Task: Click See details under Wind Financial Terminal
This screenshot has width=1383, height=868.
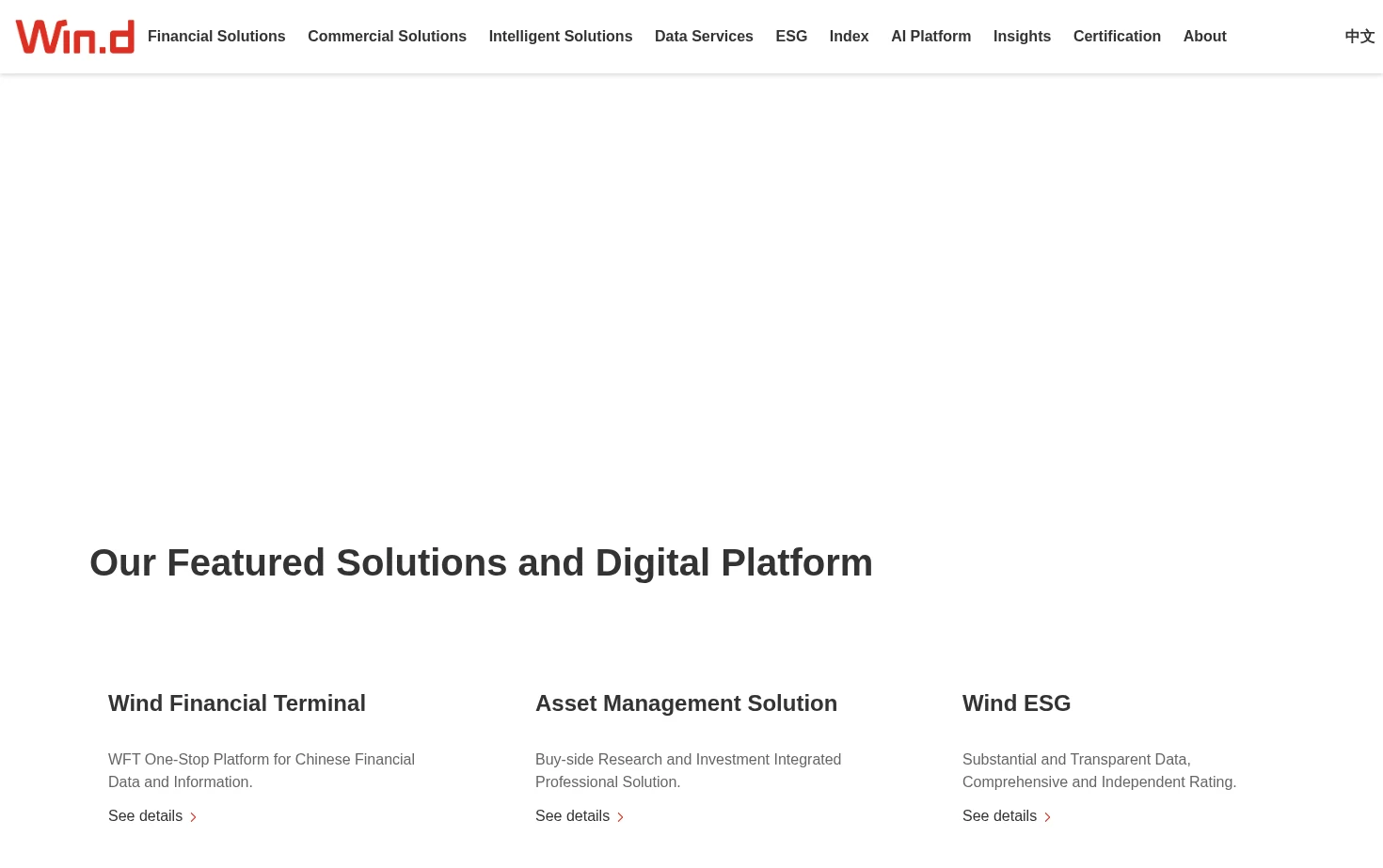Action: click(x=145, y=816)
